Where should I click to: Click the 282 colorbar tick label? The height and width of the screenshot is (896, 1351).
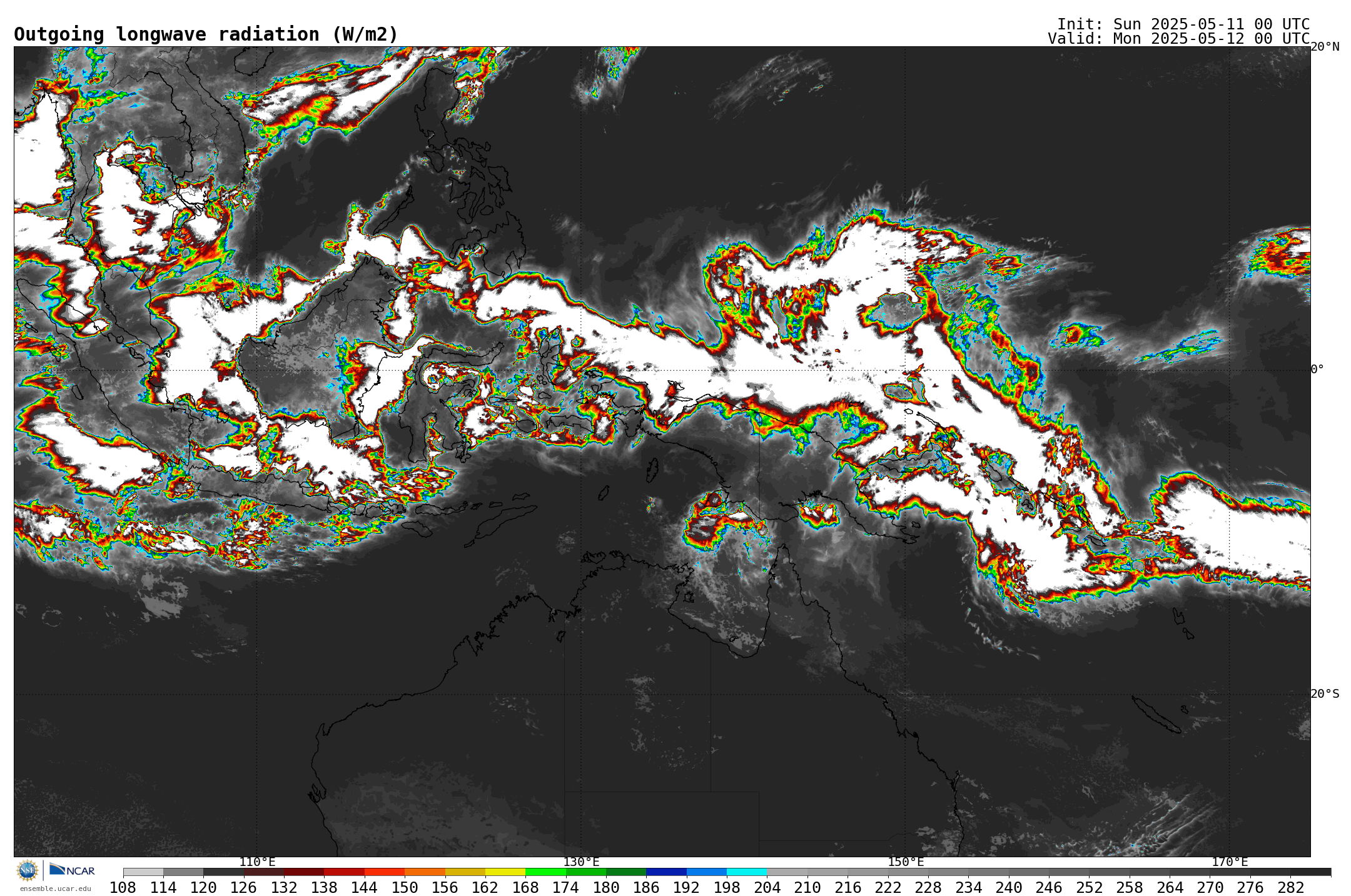[1290, 888]
